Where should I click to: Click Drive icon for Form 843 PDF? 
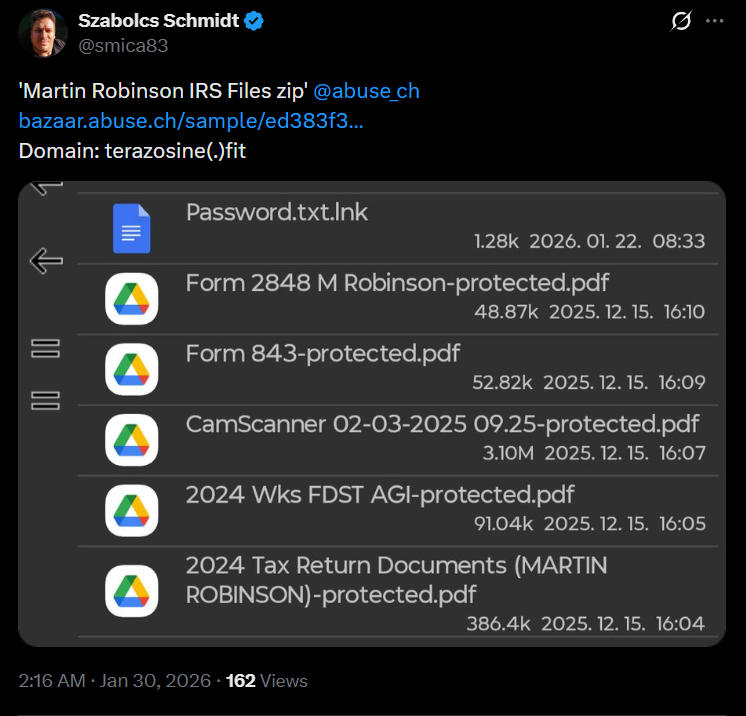point(131,368)
